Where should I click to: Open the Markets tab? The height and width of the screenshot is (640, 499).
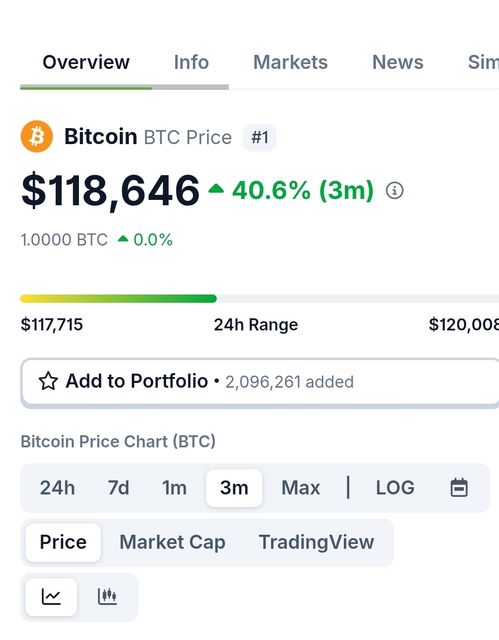point(290,62)
